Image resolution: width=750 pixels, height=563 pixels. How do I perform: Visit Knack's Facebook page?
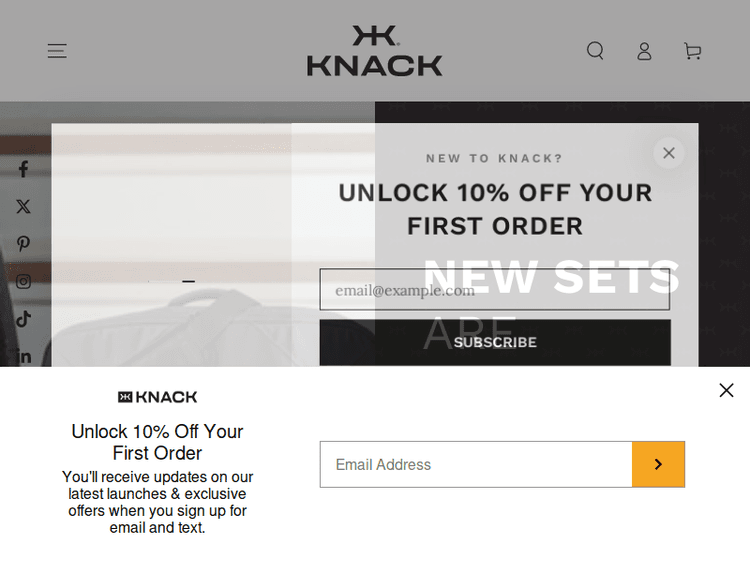pyautogui.click(x=23, y=169)
